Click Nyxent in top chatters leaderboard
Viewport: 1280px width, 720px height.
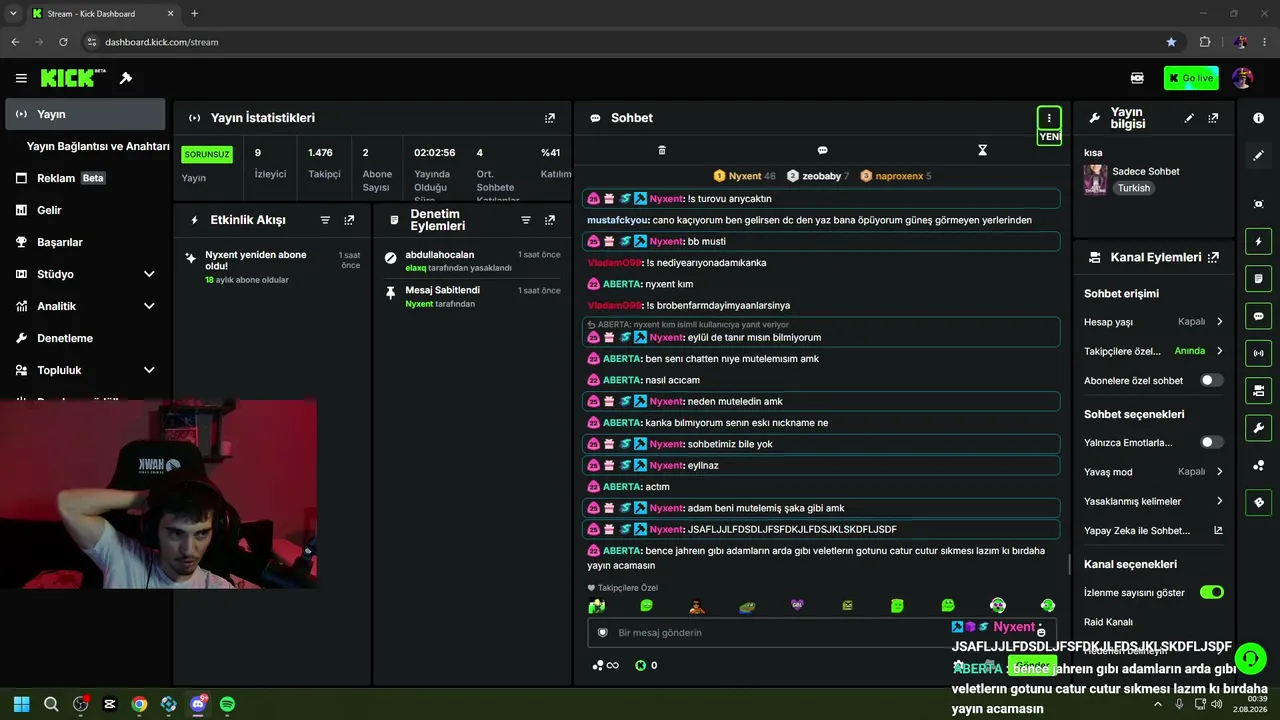coord(745,176)
